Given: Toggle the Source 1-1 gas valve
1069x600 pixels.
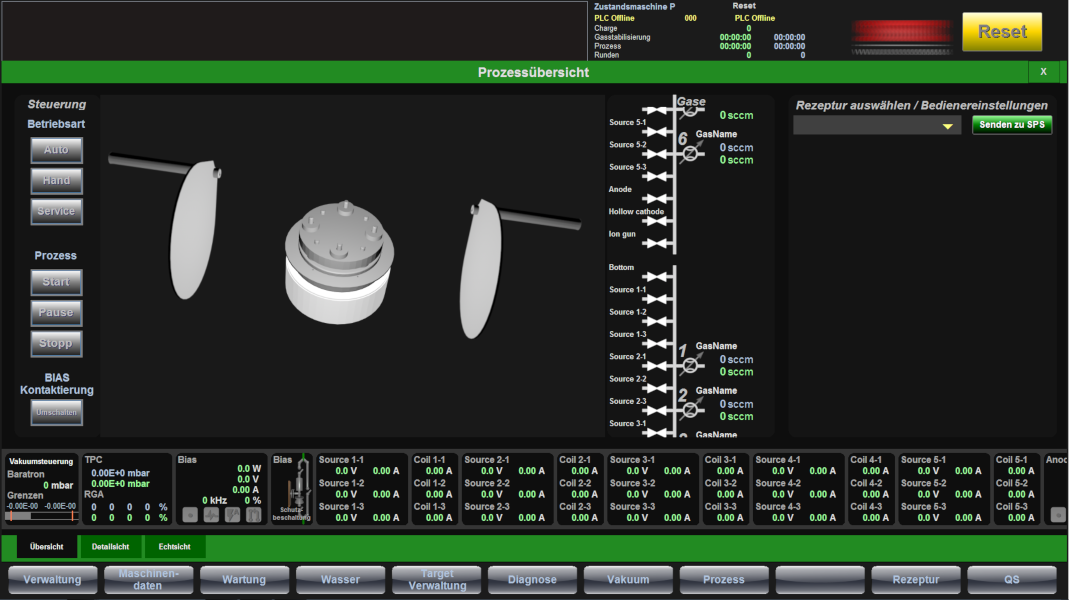Looking at the screenshot, I should point(655,297).
